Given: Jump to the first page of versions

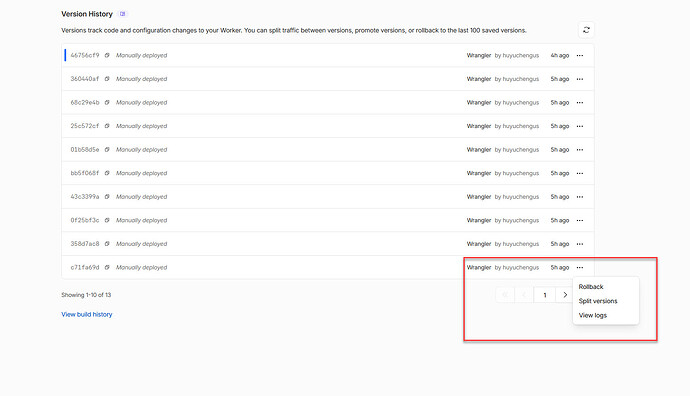Looking at the screenshot, I should [505, 295].
